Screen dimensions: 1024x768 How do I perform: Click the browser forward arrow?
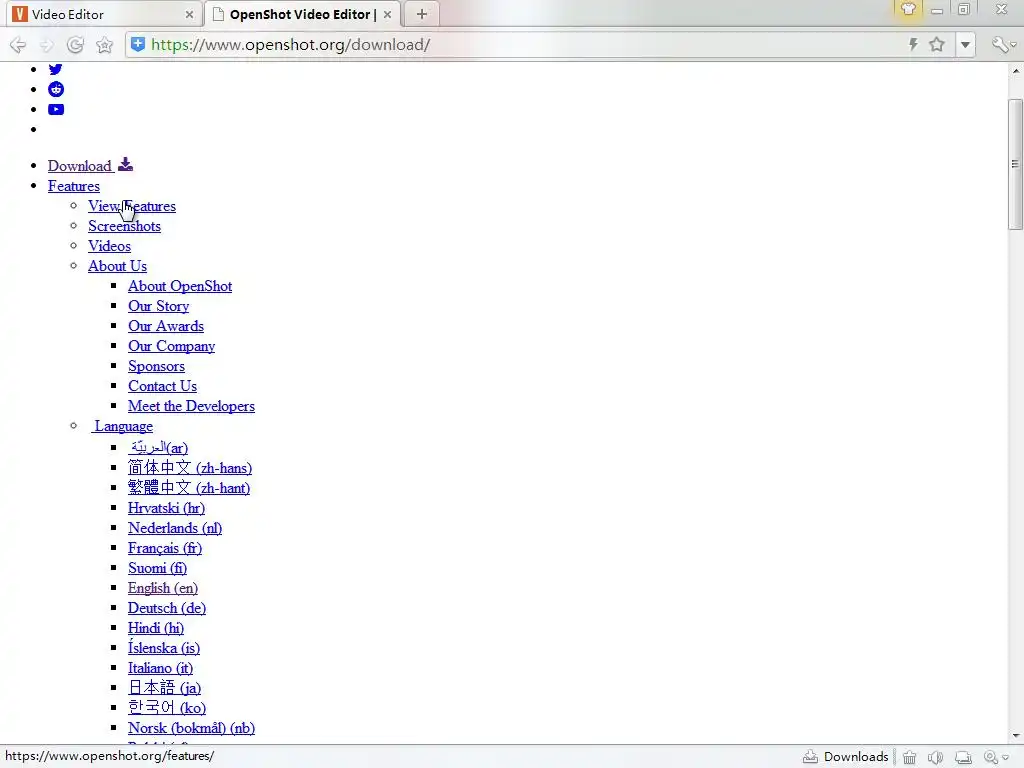46,44
